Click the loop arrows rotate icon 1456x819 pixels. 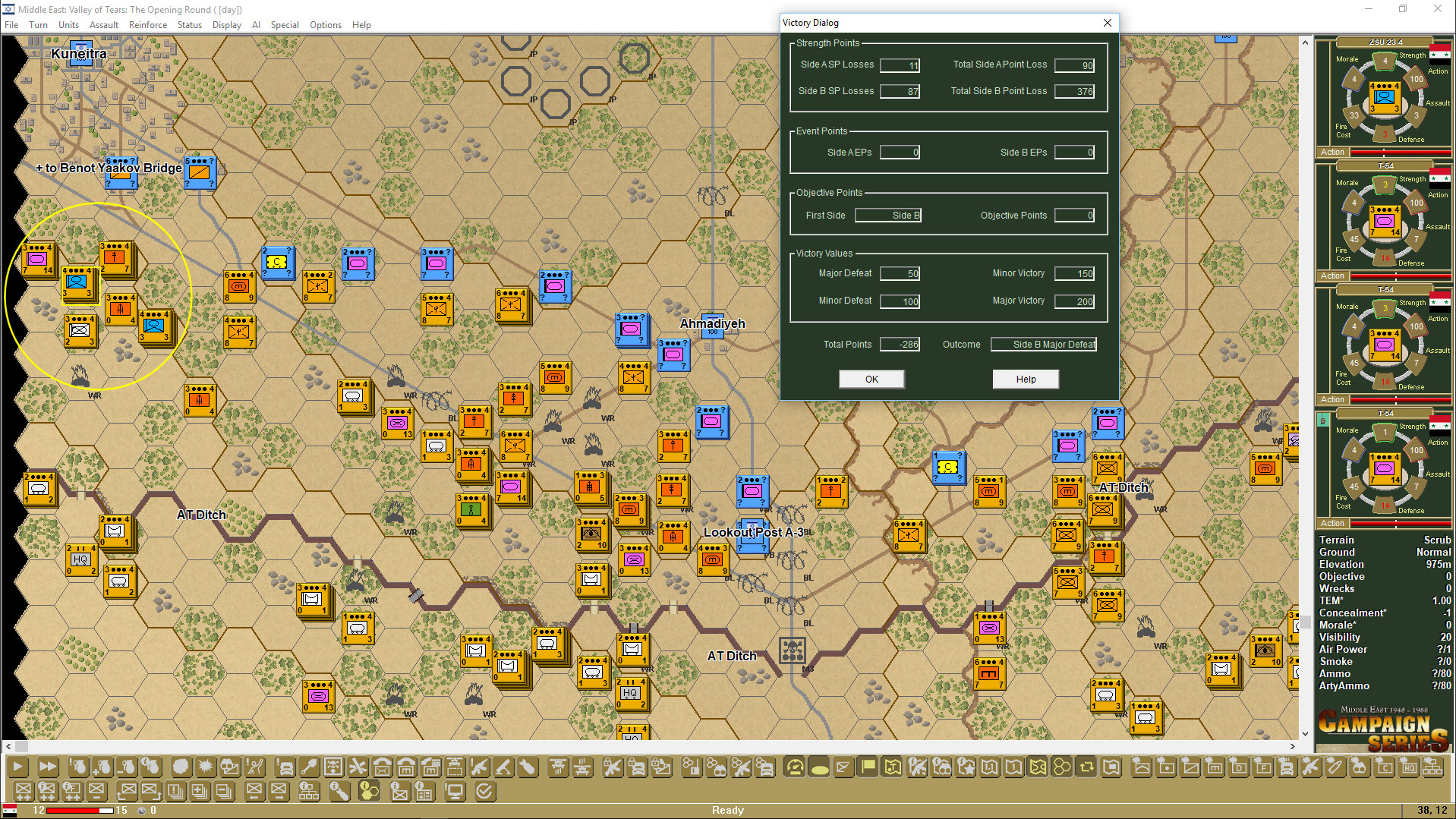tap(1086, 767)
